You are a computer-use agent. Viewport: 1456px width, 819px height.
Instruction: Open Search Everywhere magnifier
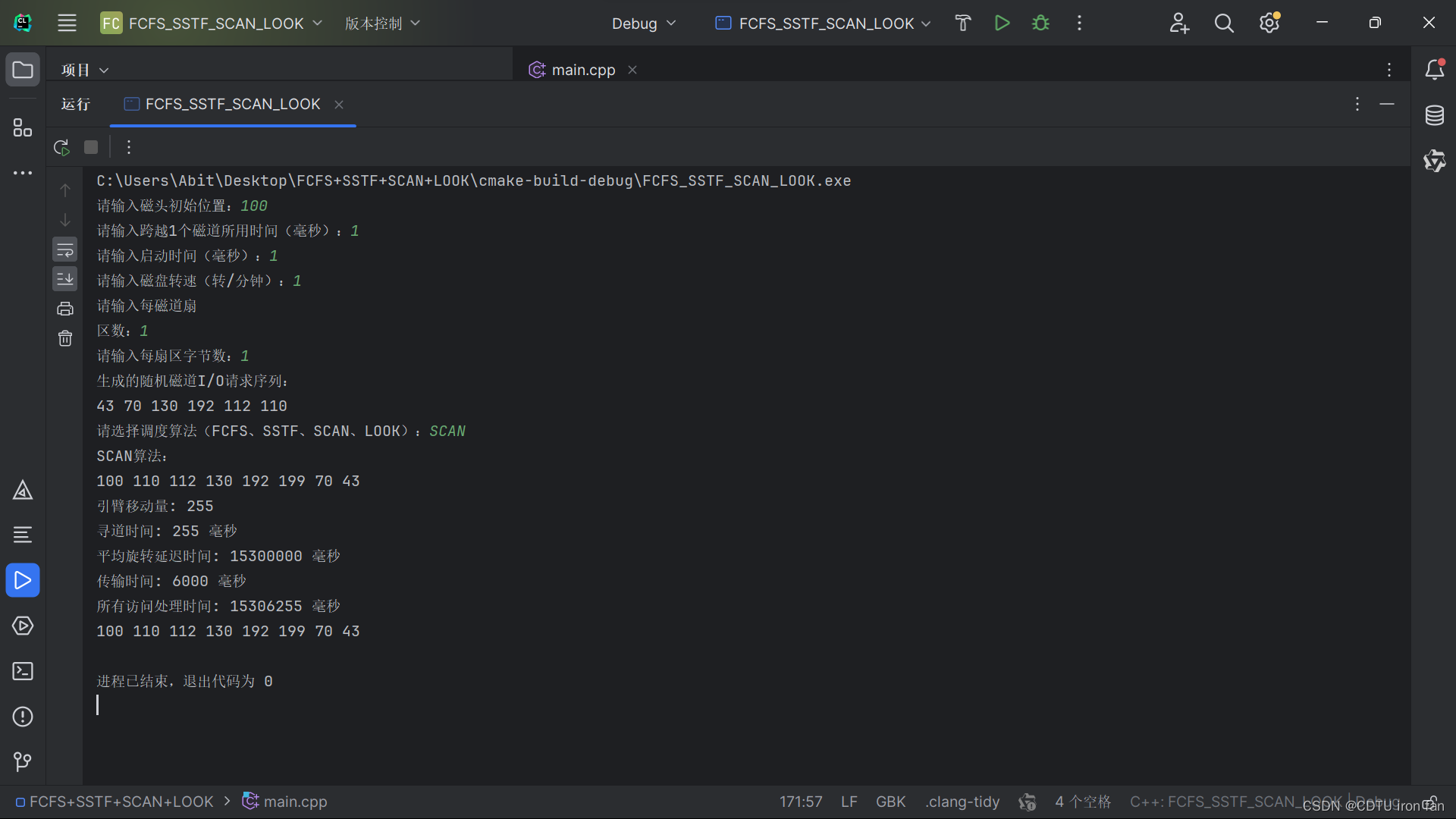pos(1224,23)
